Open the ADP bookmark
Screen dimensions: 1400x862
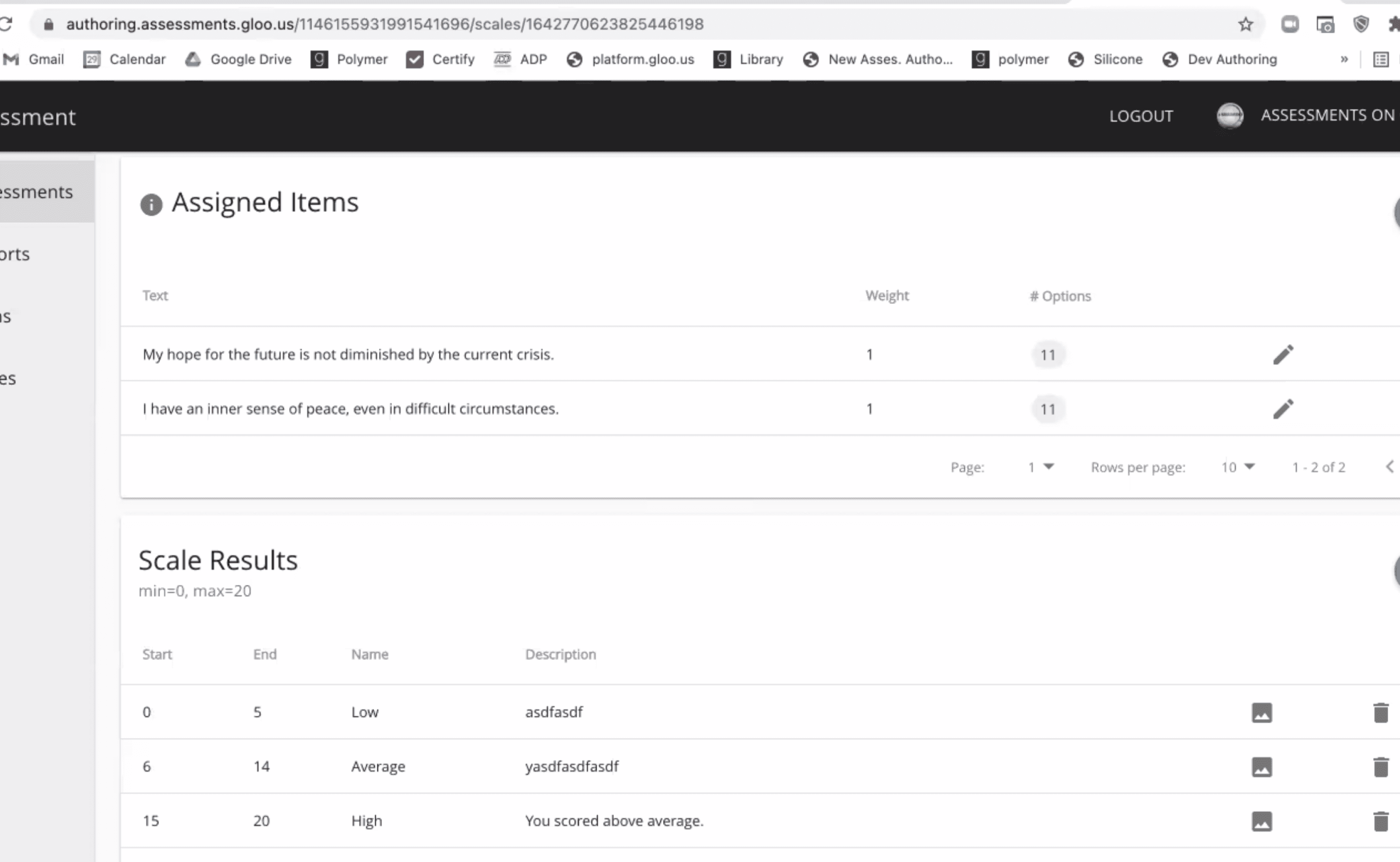520,59
